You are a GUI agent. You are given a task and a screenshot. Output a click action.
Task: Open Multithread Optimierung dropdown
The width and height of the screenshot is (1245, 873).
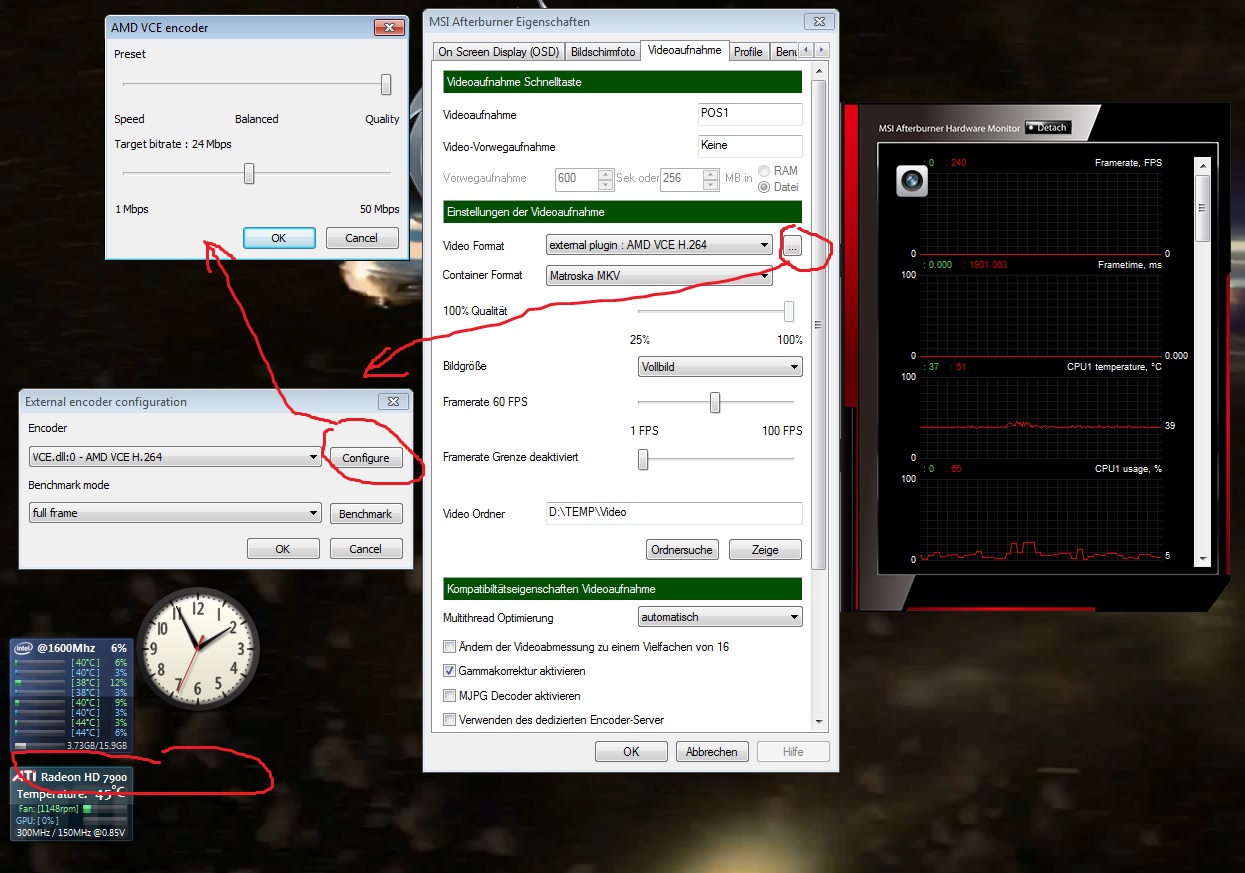click(x=720, y=617)
